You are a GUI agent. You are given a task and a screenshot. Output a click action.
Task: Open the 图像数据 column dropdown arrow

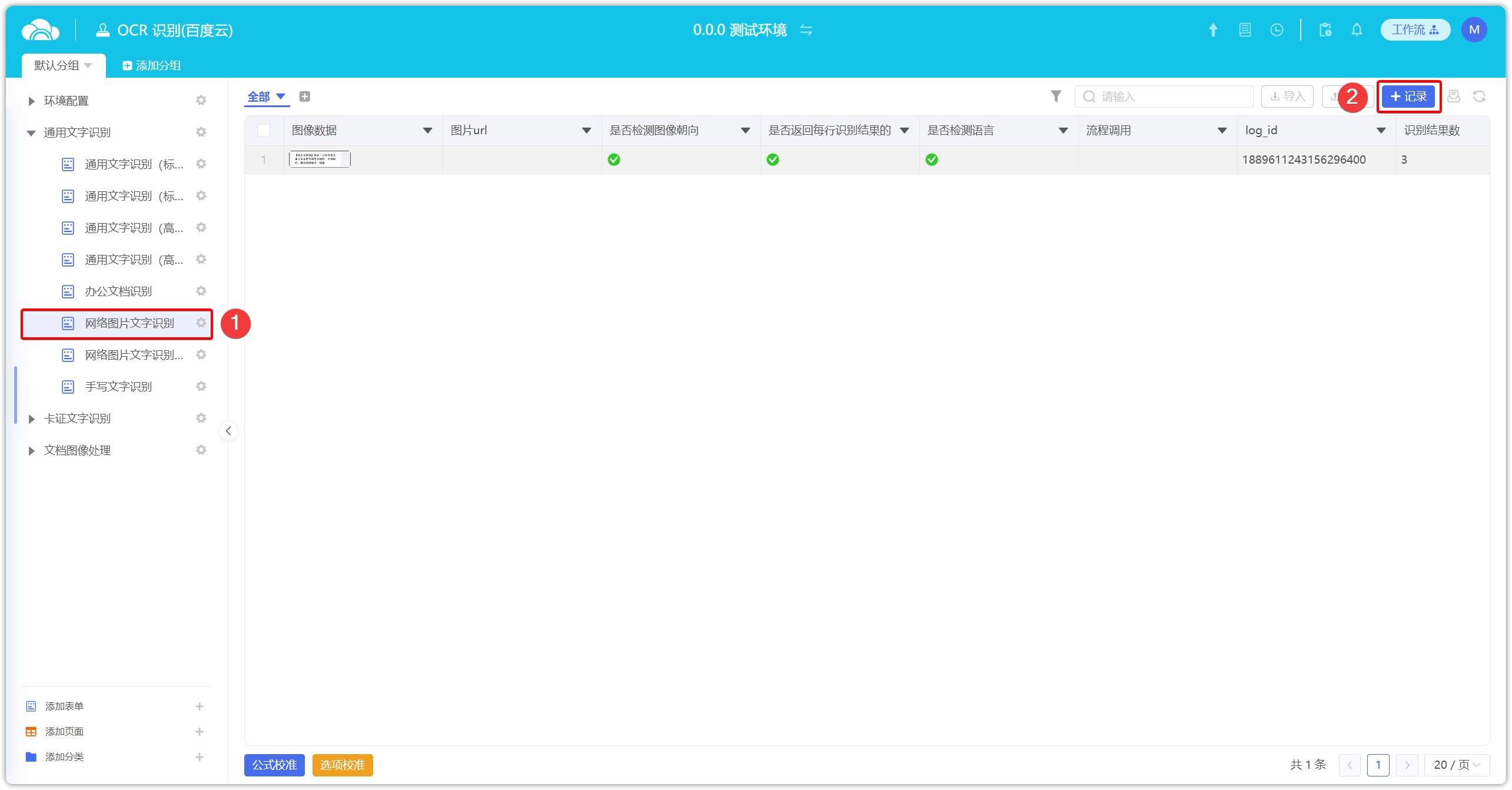tap(428, 131)
